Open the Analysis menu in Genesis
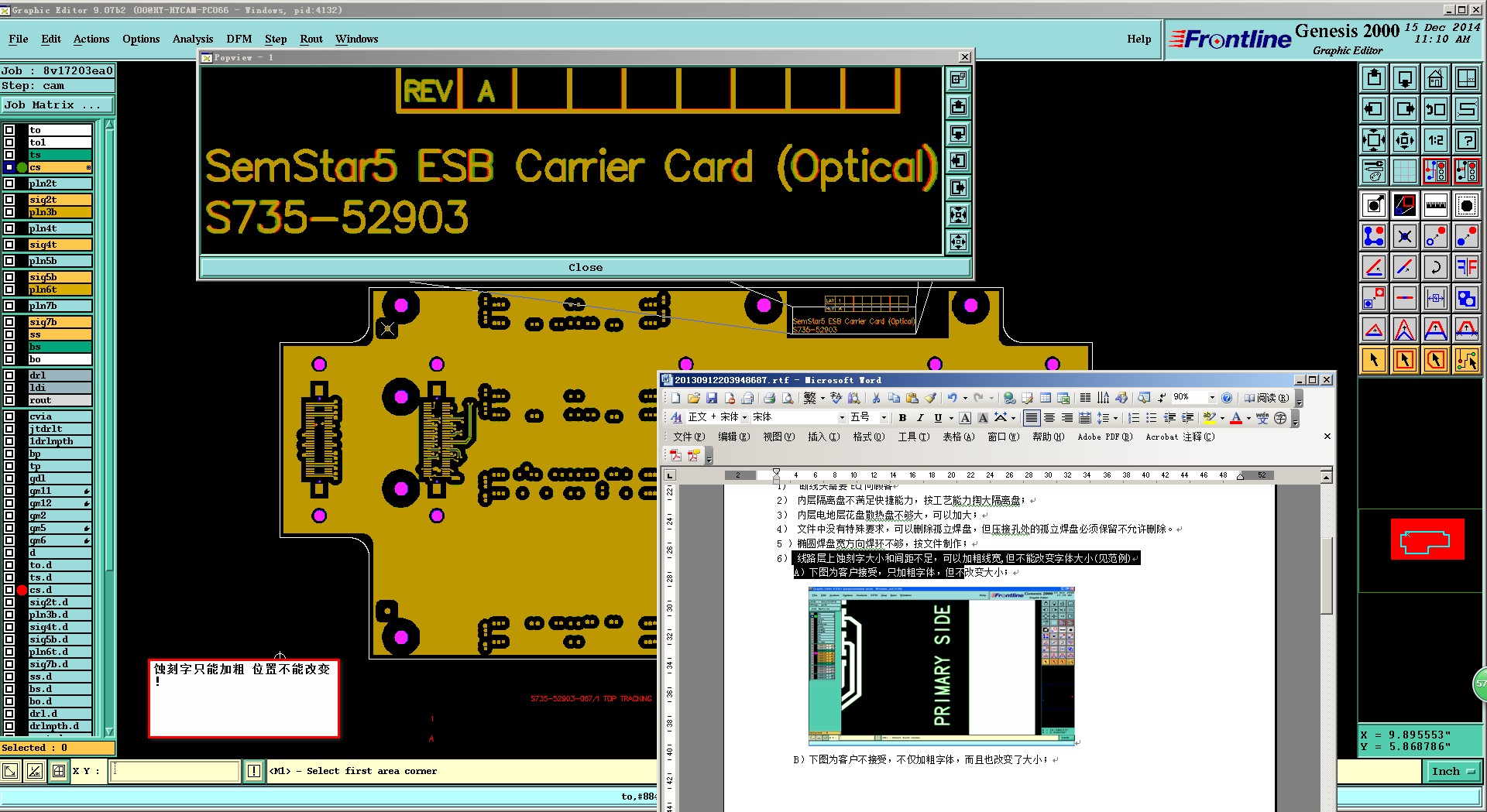 point(193,39)
